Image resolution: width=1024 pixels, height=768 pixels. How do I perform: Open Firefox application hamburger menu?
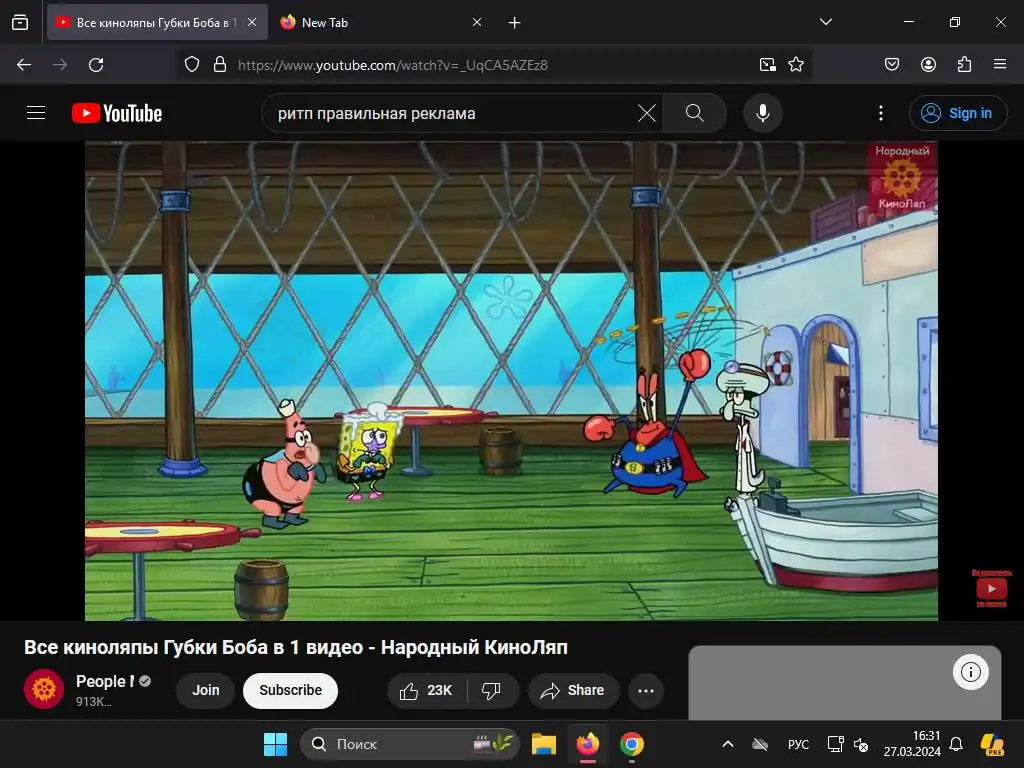pos(1000,65)
